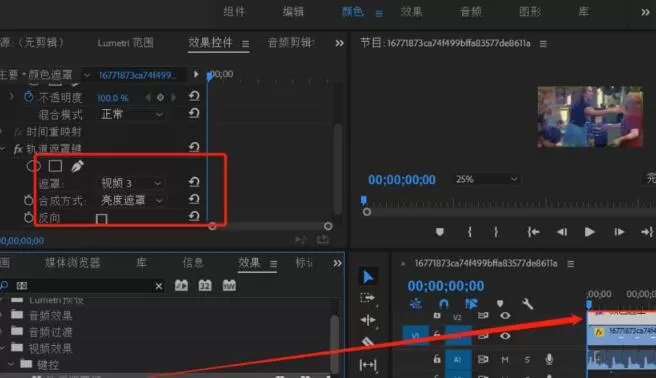656x378 pixels.
Task: Switch to the 音频 workspace
Action: [x=471, y=12]
